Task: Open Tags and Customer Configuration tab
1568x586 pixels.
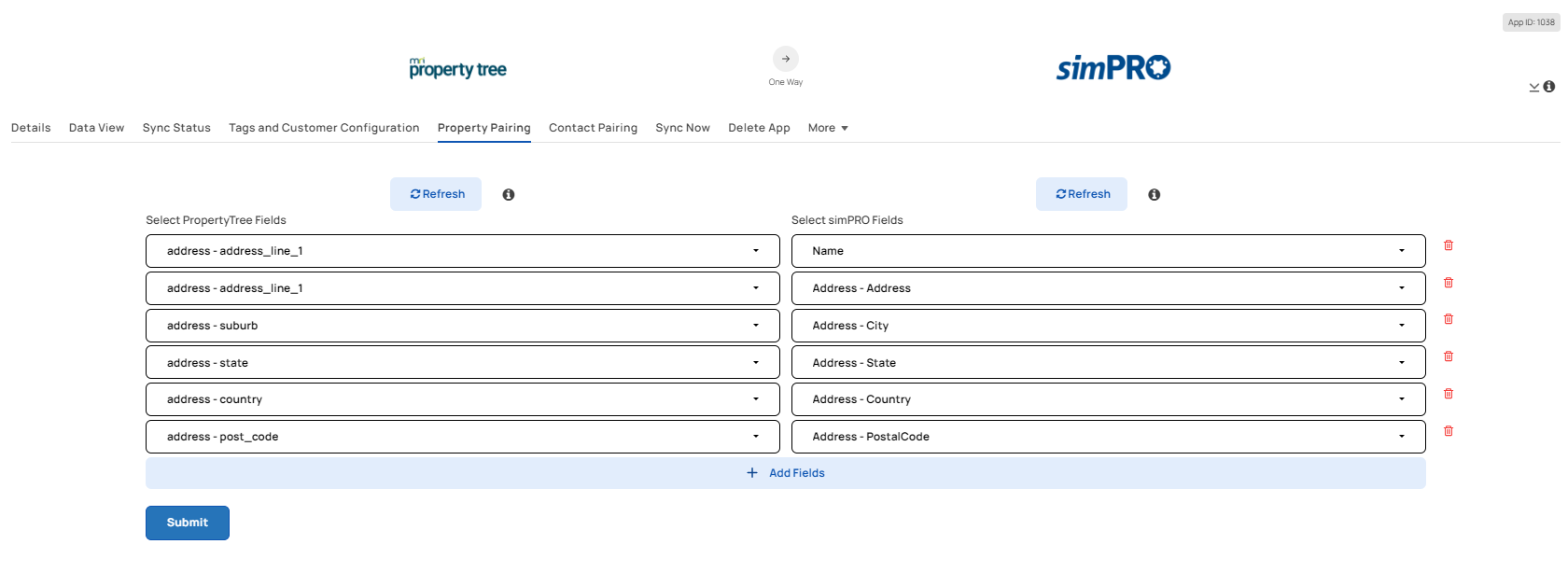Action: (324, 128)
